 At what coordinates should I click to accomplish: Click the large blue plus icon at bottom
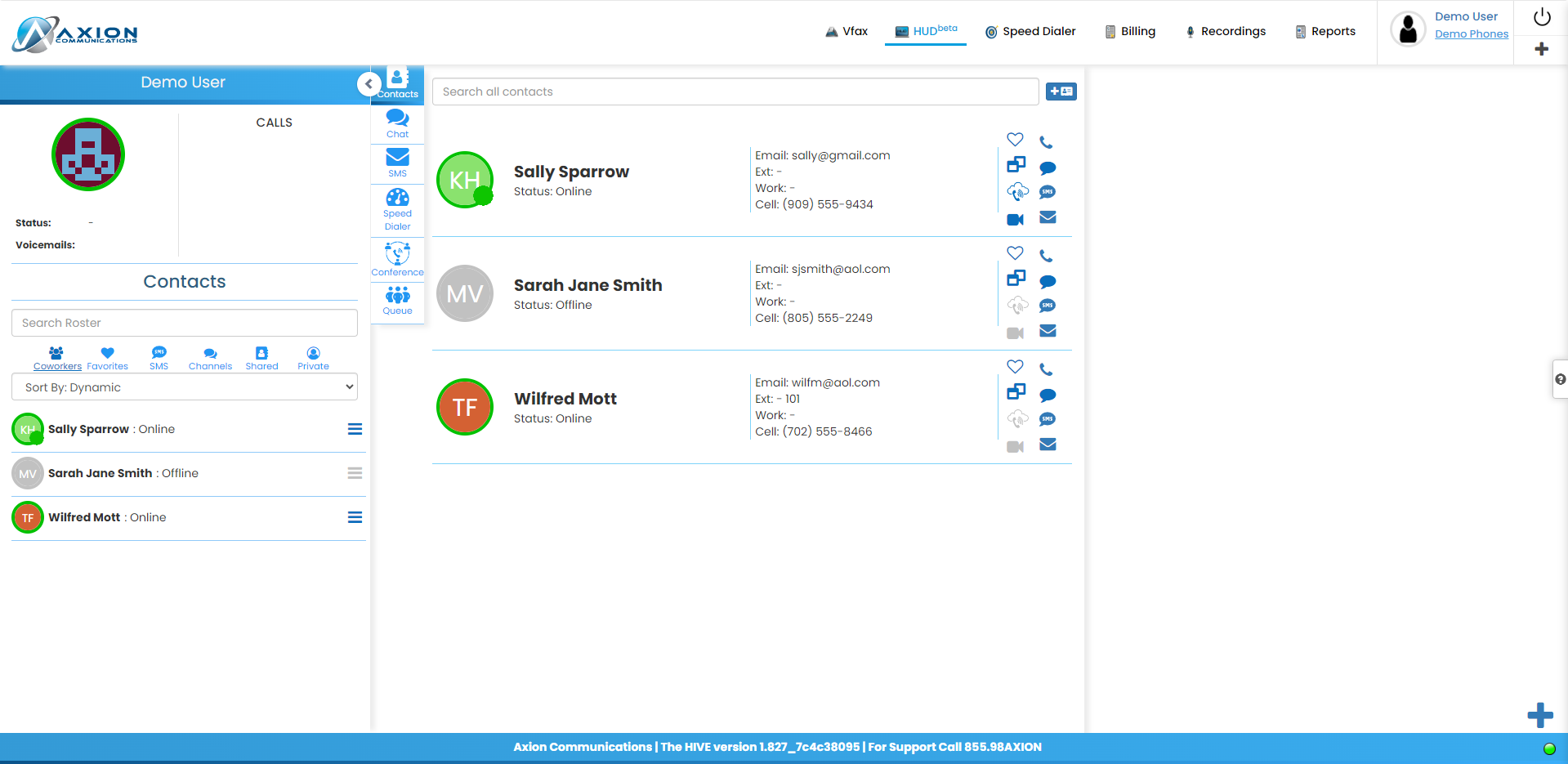(x=1540, y=715)
